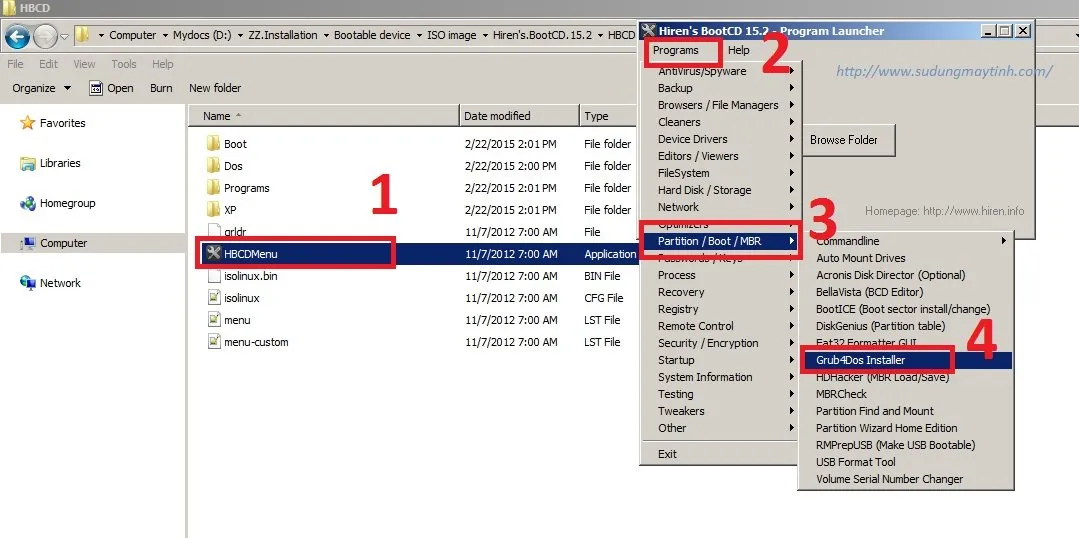
Task: Launch Partition Wizard Home Edition
Action: coord(906,428)
